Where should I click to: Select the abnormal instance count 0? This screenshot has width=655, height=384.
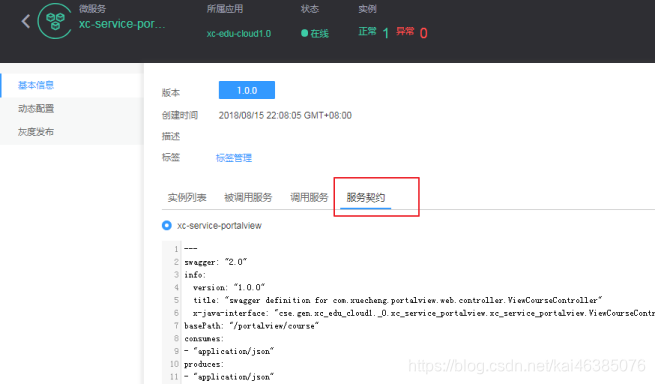[x=424, y=33]
